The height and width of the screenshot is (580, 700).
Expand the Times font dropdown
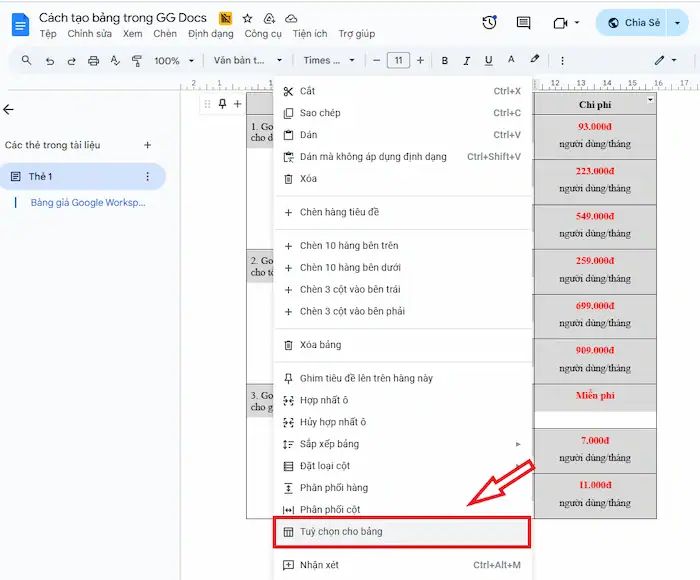coord(329,61)
